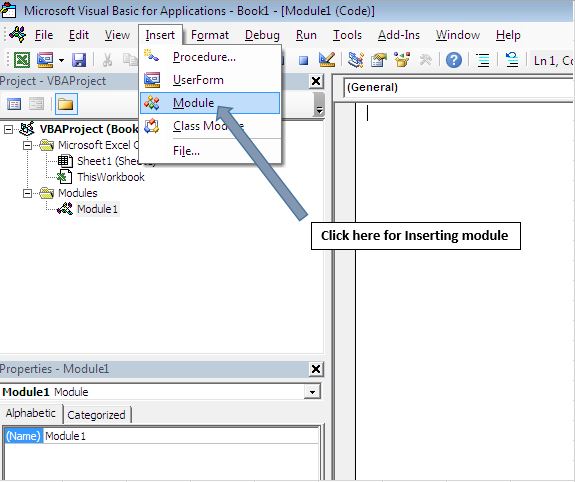The image size is (575, 482).
Task: Switch to the Categorized properties tab
Action: (x=96, y=415)
